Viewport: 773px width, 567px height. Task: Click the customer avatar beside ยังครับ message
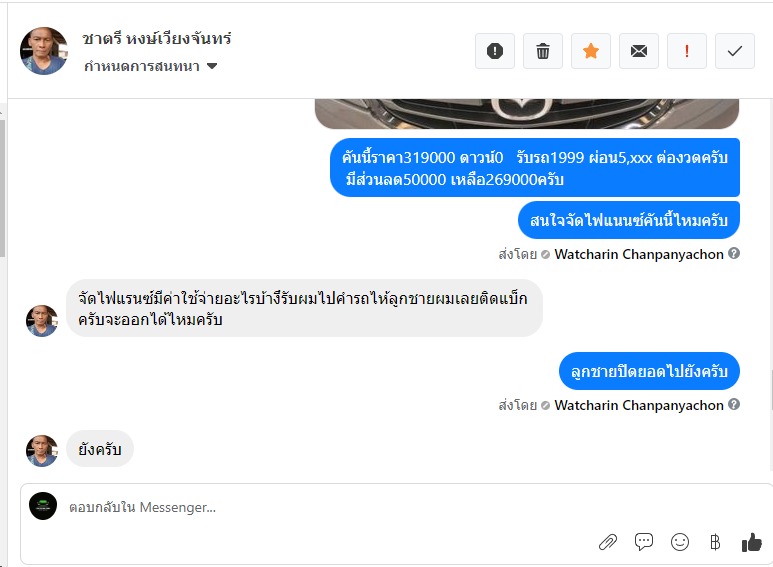point(42,450)
